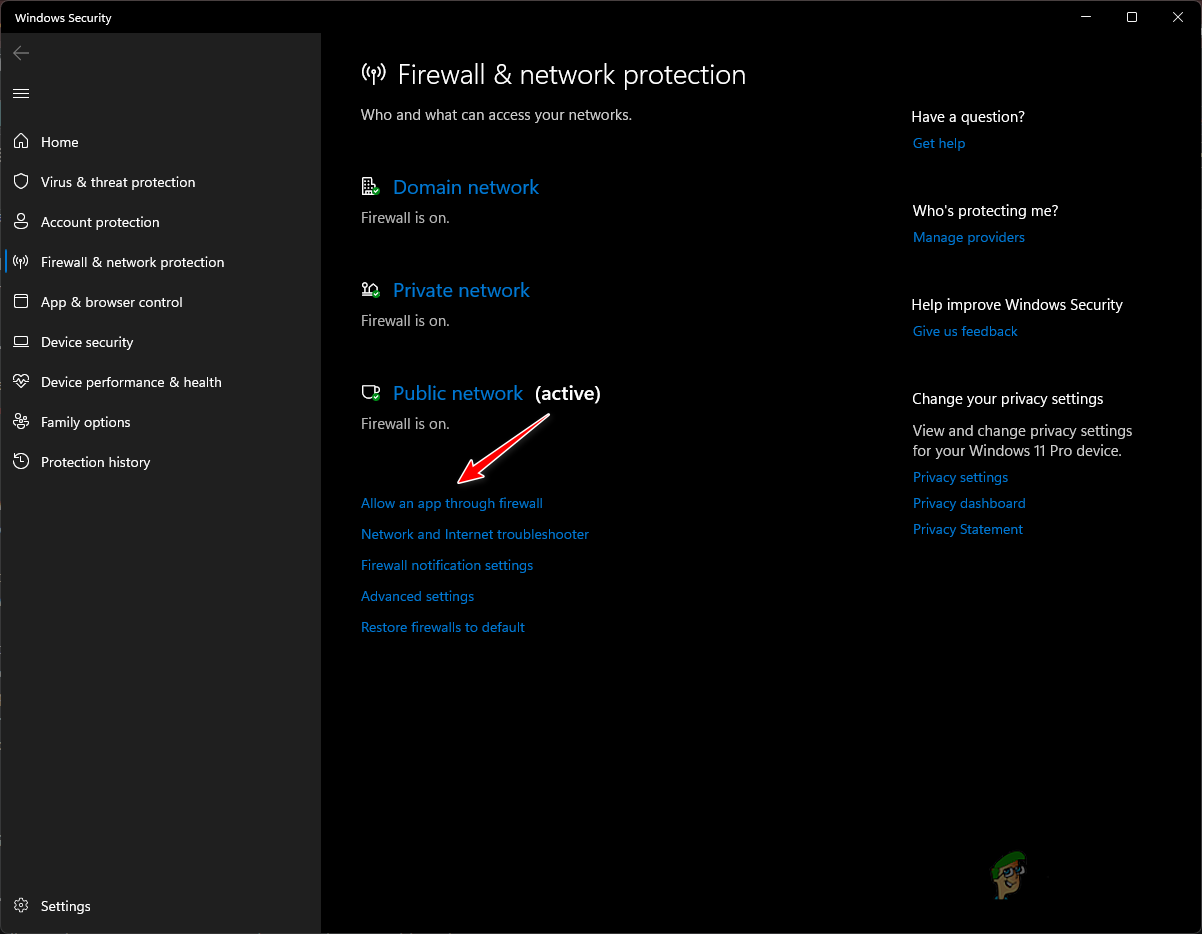Click the Domain network building icon
The image size is (1202, 934).
tap(370, 186)
